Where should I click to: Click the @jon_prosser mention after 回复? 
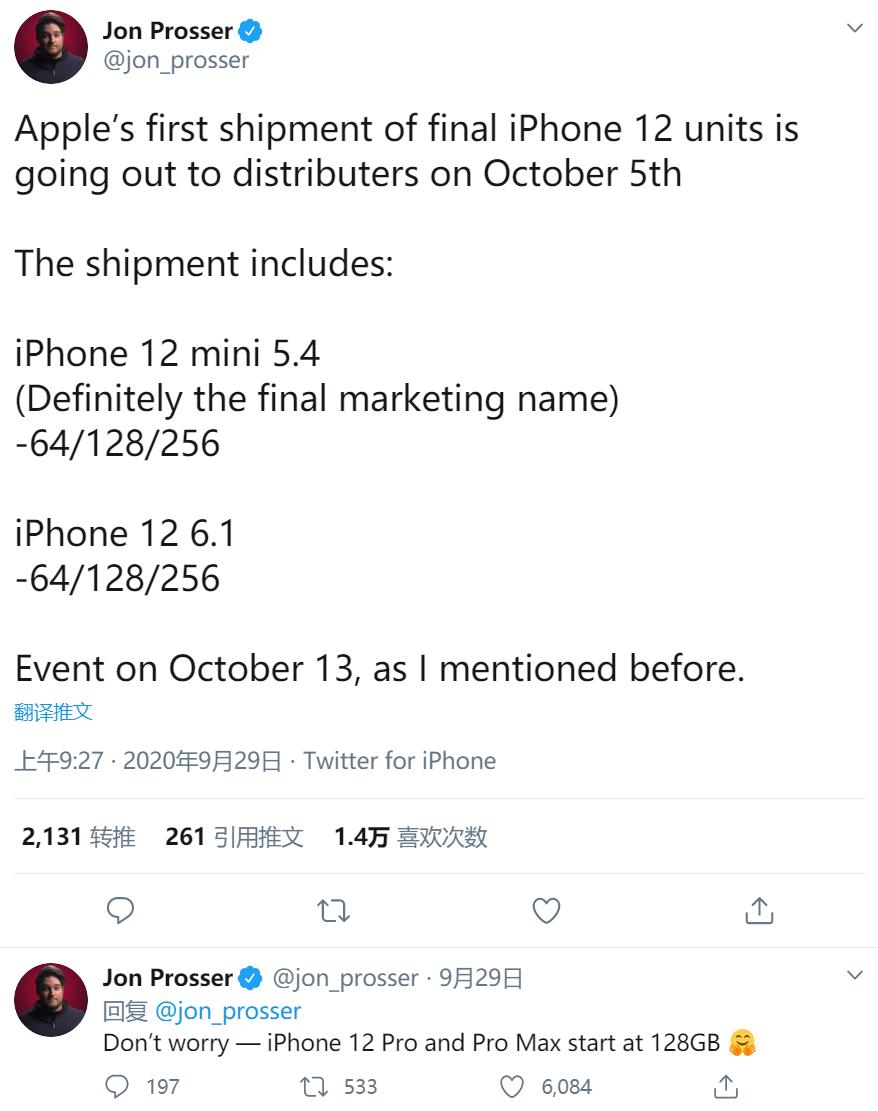click(228, 1011)
